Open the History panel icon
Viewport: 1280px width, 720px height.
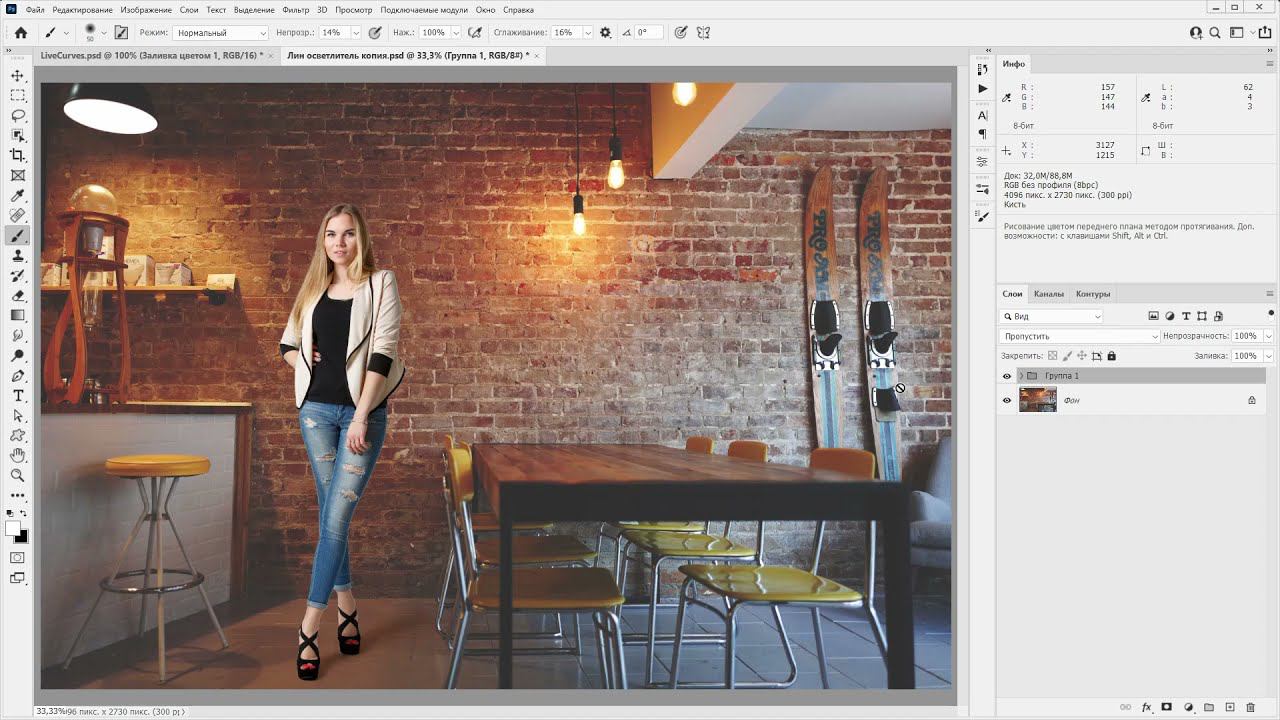(x=982, y=69)
